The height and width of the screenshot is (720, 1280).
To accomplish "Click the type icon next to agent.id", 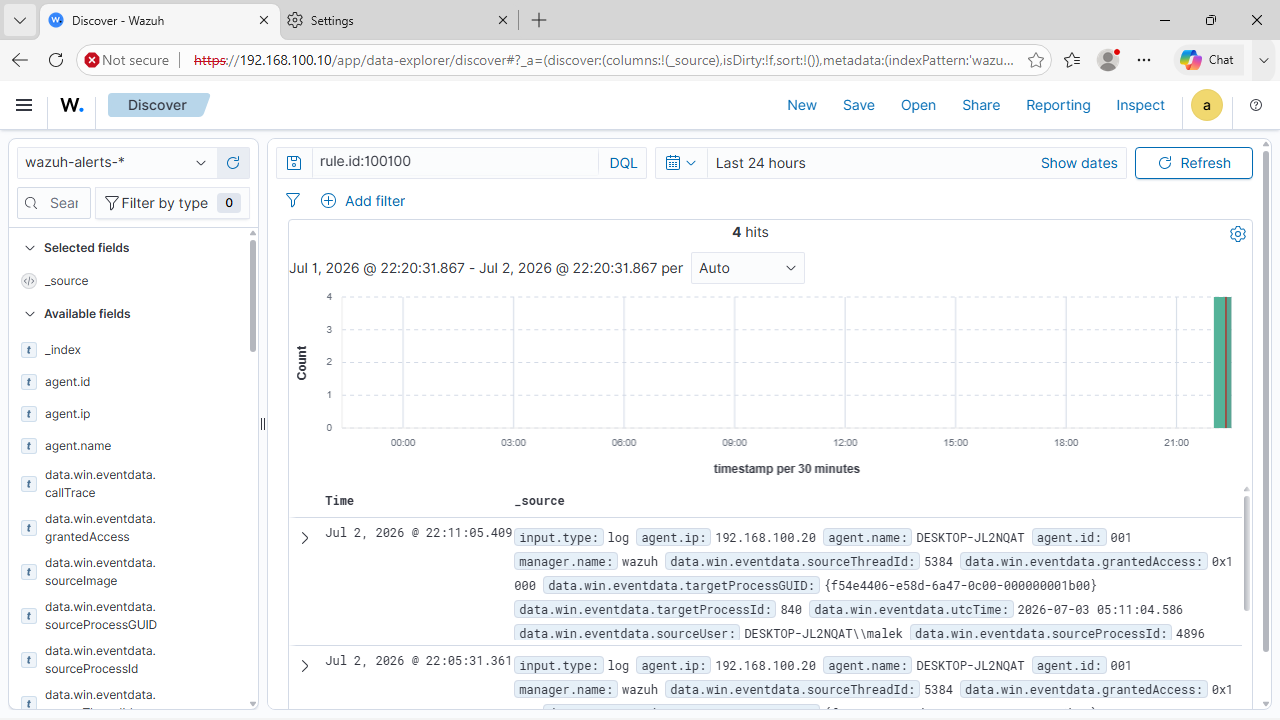I will click(x=29, y=382).
